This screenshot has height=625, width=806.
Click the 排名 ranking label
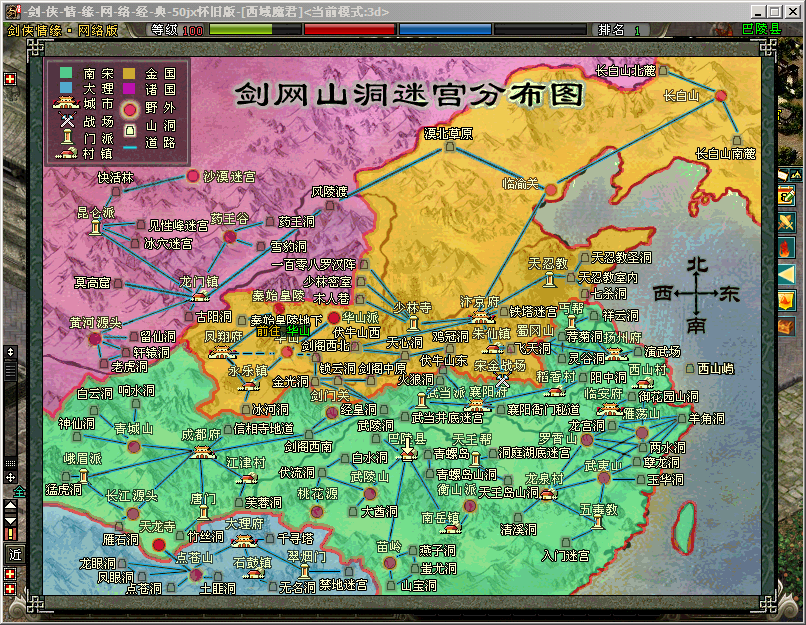(x=611, y=30)
